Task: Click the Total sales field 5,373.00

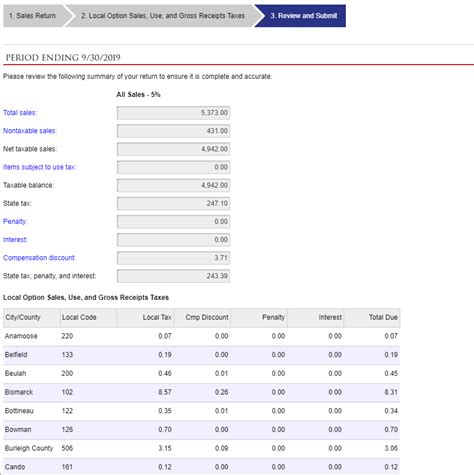Action: [x=173, y=113]
